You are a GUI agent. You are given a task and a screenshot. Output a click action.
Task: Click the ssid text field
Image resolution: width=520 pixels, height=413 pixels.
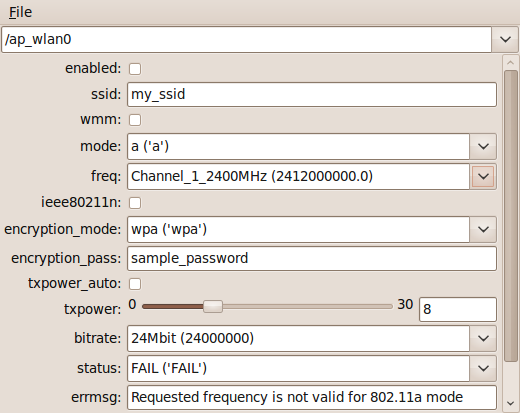click(x=312, y=94)
